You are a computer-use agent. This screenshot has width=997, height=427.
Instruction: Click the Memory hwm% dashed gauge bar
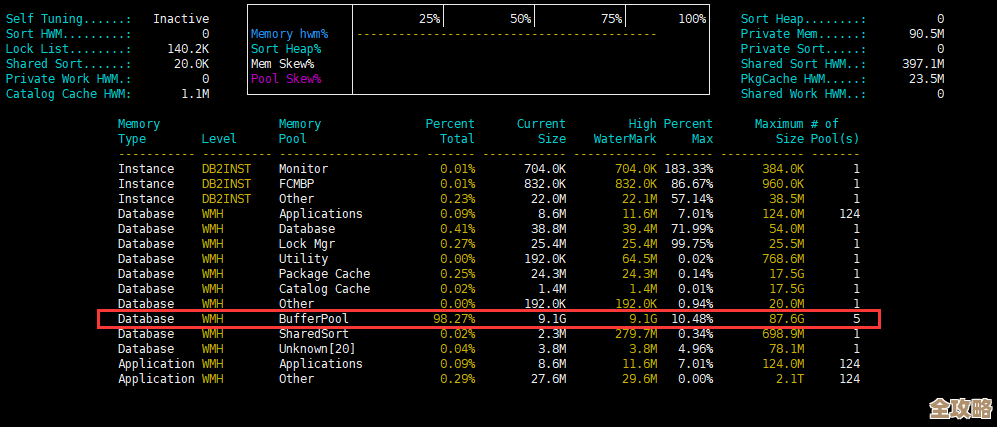(x=506, y=34)
